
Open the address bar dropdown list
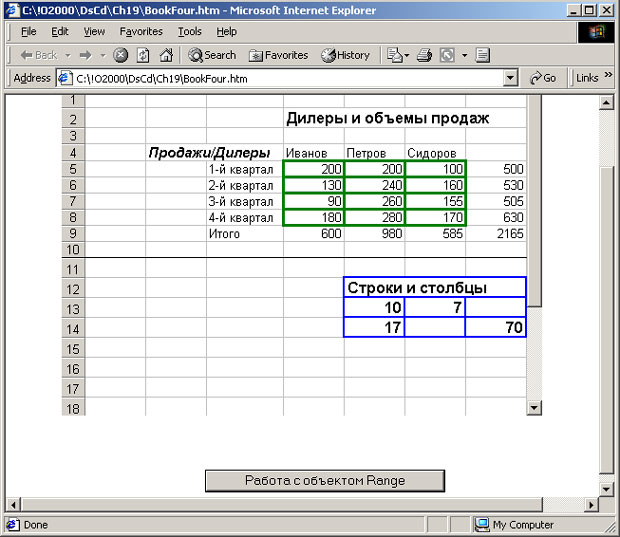pos(511,78)
